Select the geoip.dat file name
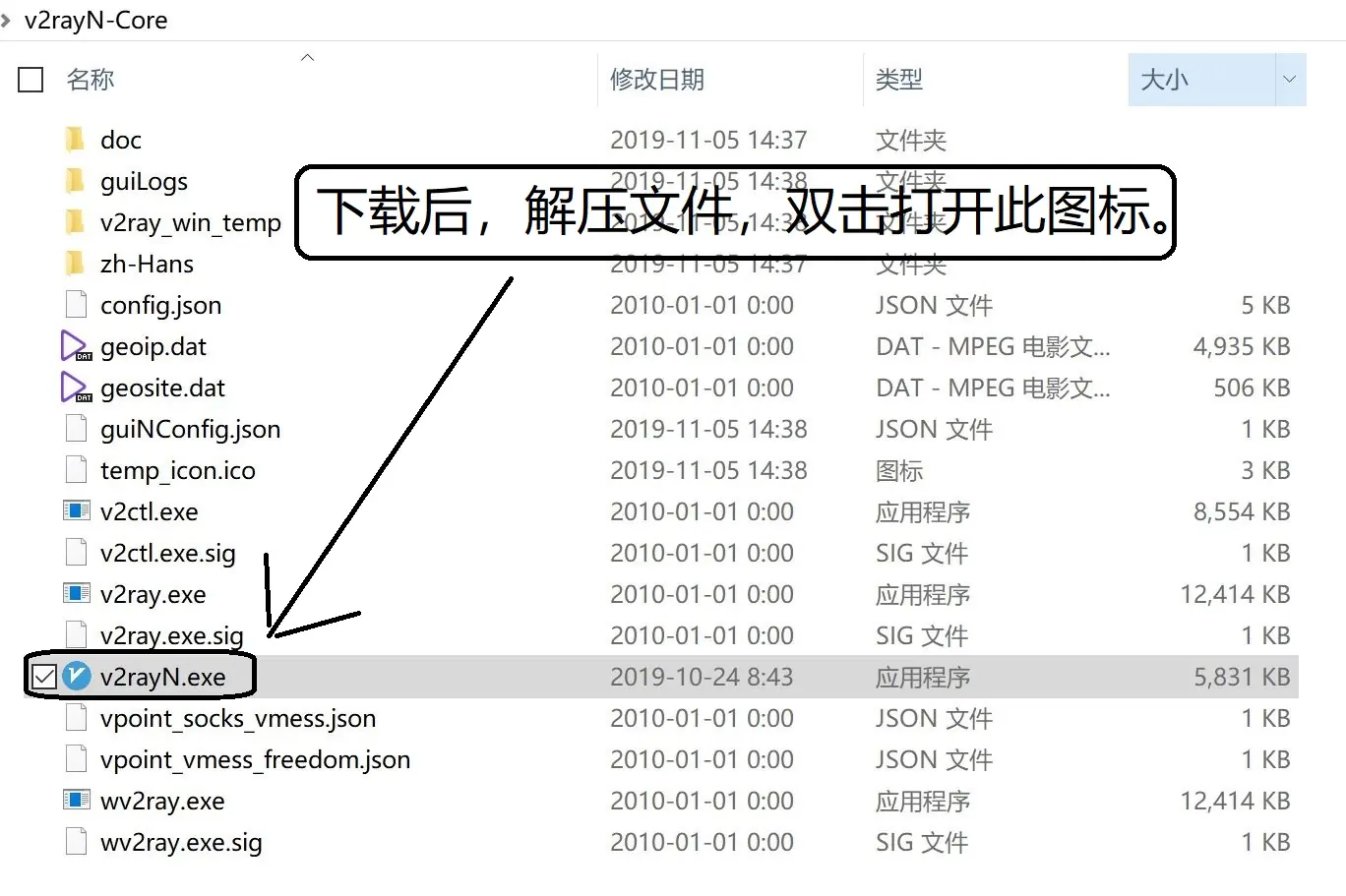Screen dimensions: 1346x896 click(x=153, y=346)
